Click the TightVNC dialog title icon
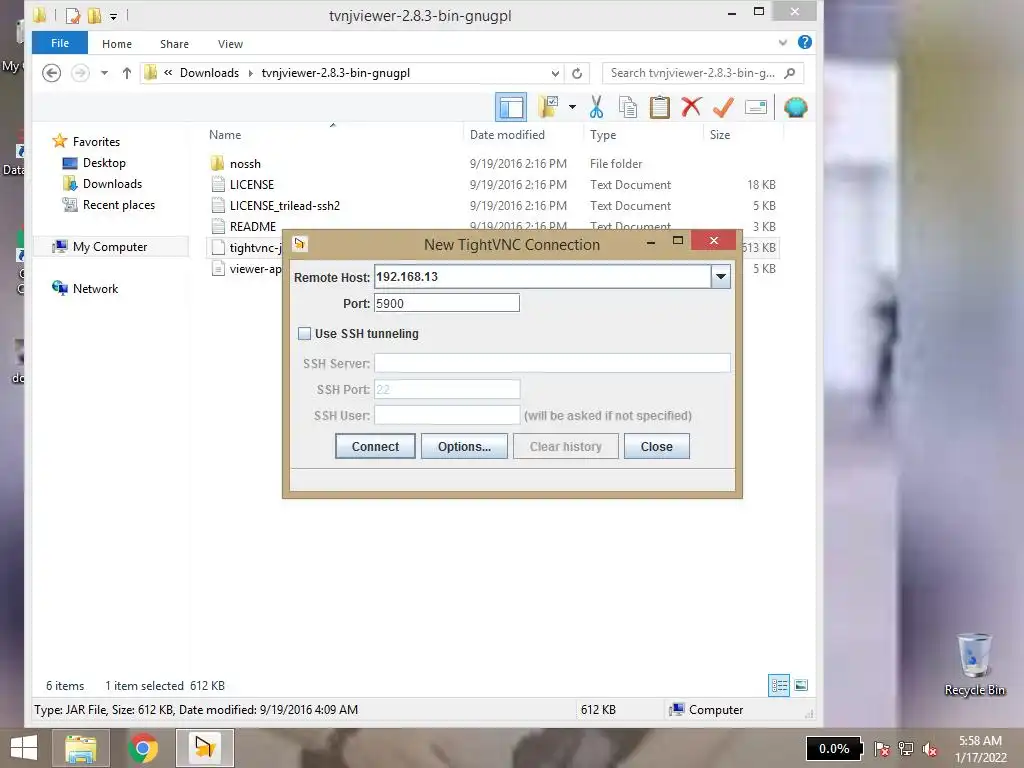 300,244
